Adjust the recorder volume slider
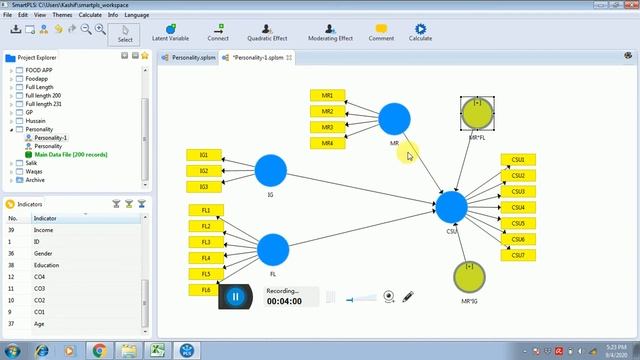The width and height of the screenshot is (640, 360). pyautogui.click(x=361, y=298)
